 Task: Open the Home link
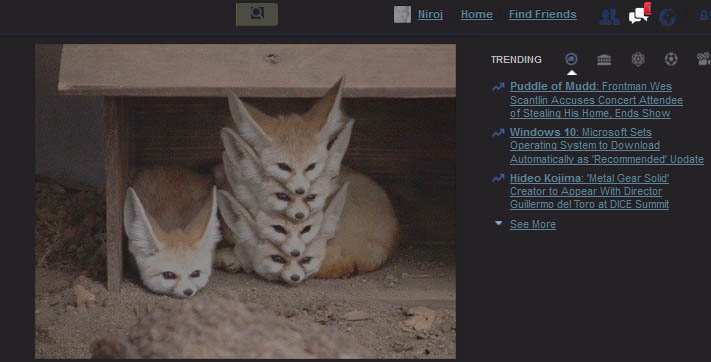(477, 15)
